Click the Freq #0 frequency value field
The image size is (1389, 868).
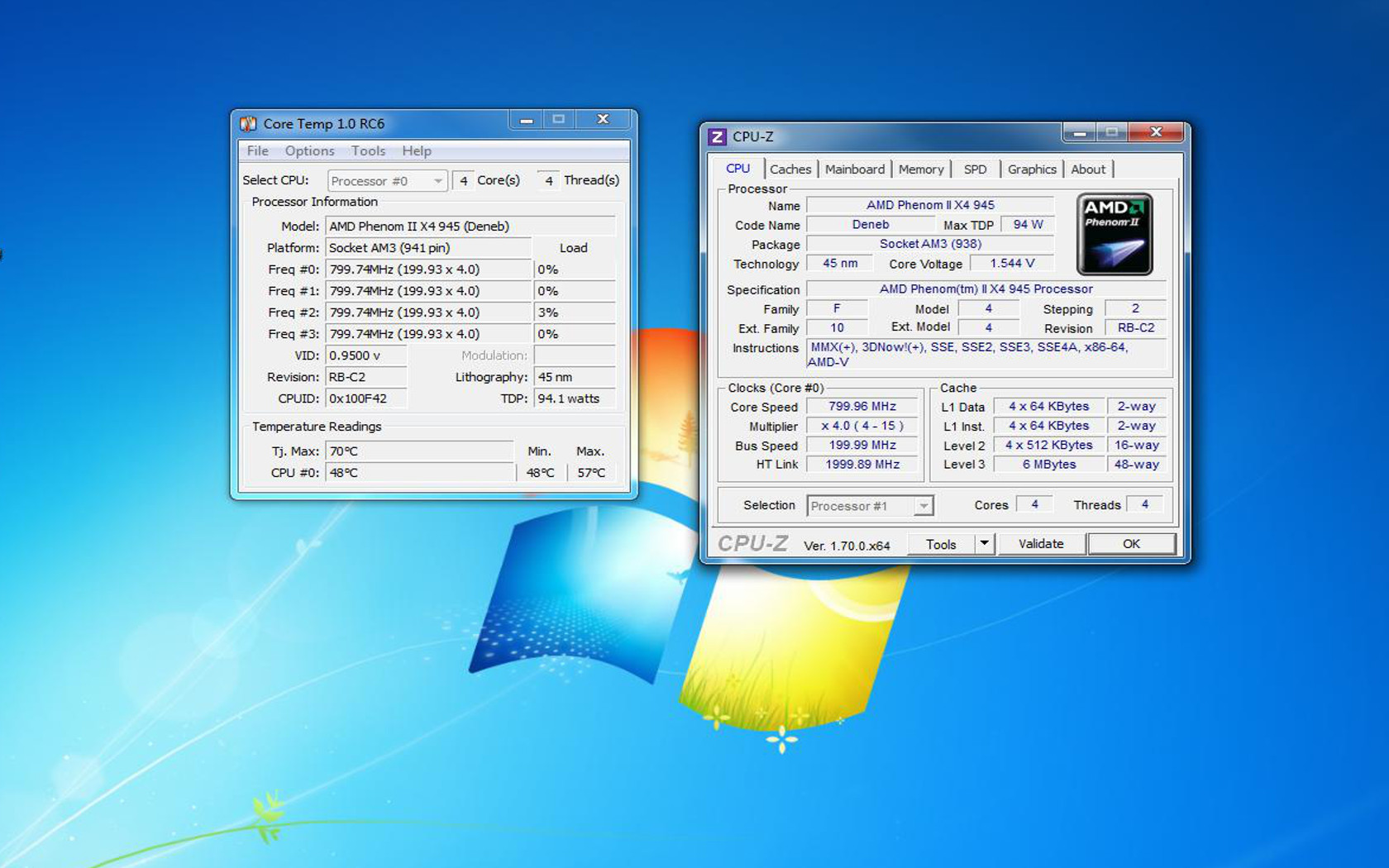[x=428, y=269]
